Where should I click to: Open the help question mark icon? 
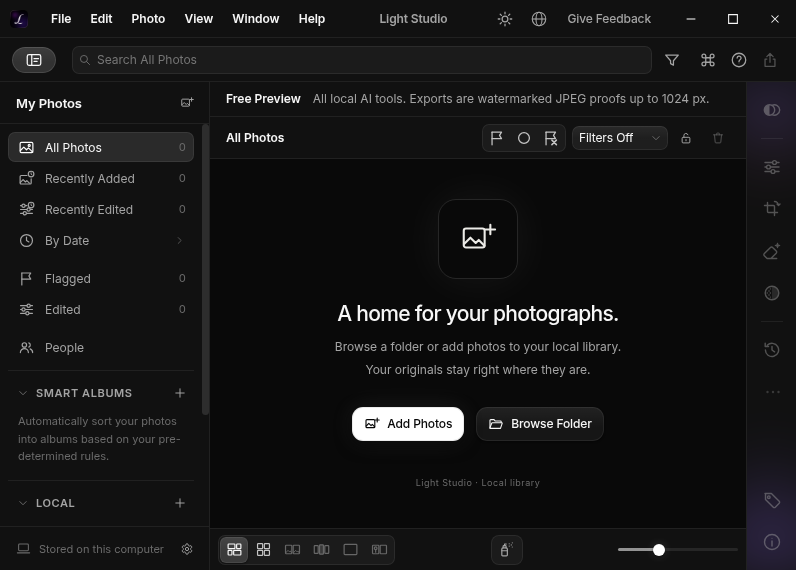point(739,60)
